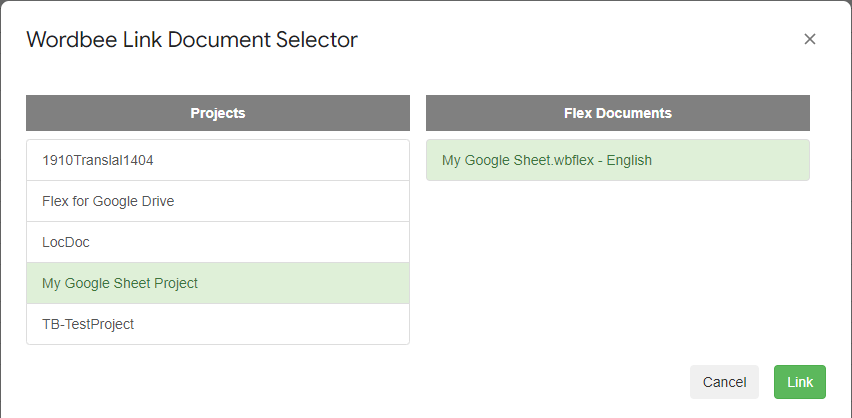Click the green Link button
This screenshot has height=418, width=852.
pyautogui.click(x=799, y=382)
